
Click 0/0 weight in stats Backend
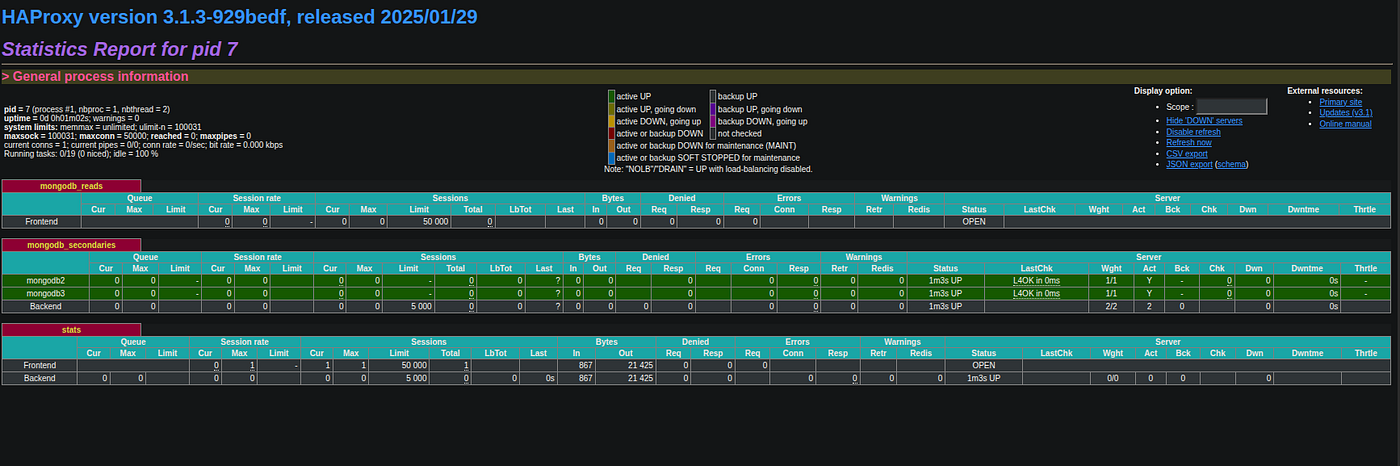[1112, 378]
